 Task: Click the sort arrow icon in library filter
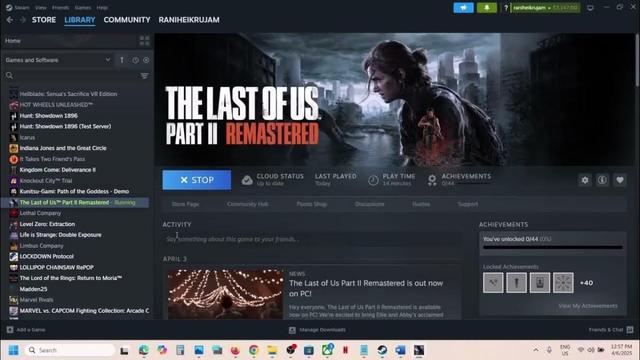click(122, 60)
